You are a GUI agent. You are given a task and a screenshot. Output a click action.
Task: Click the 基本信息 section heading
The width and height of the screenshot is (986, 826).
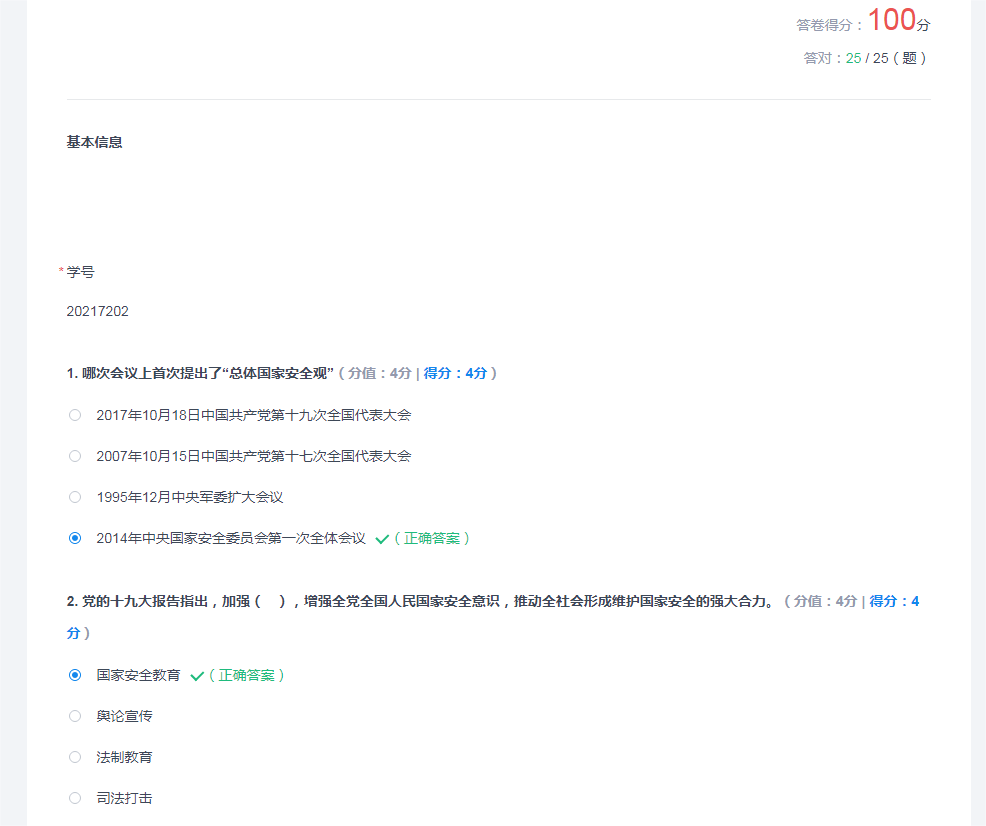coord(94,142)
